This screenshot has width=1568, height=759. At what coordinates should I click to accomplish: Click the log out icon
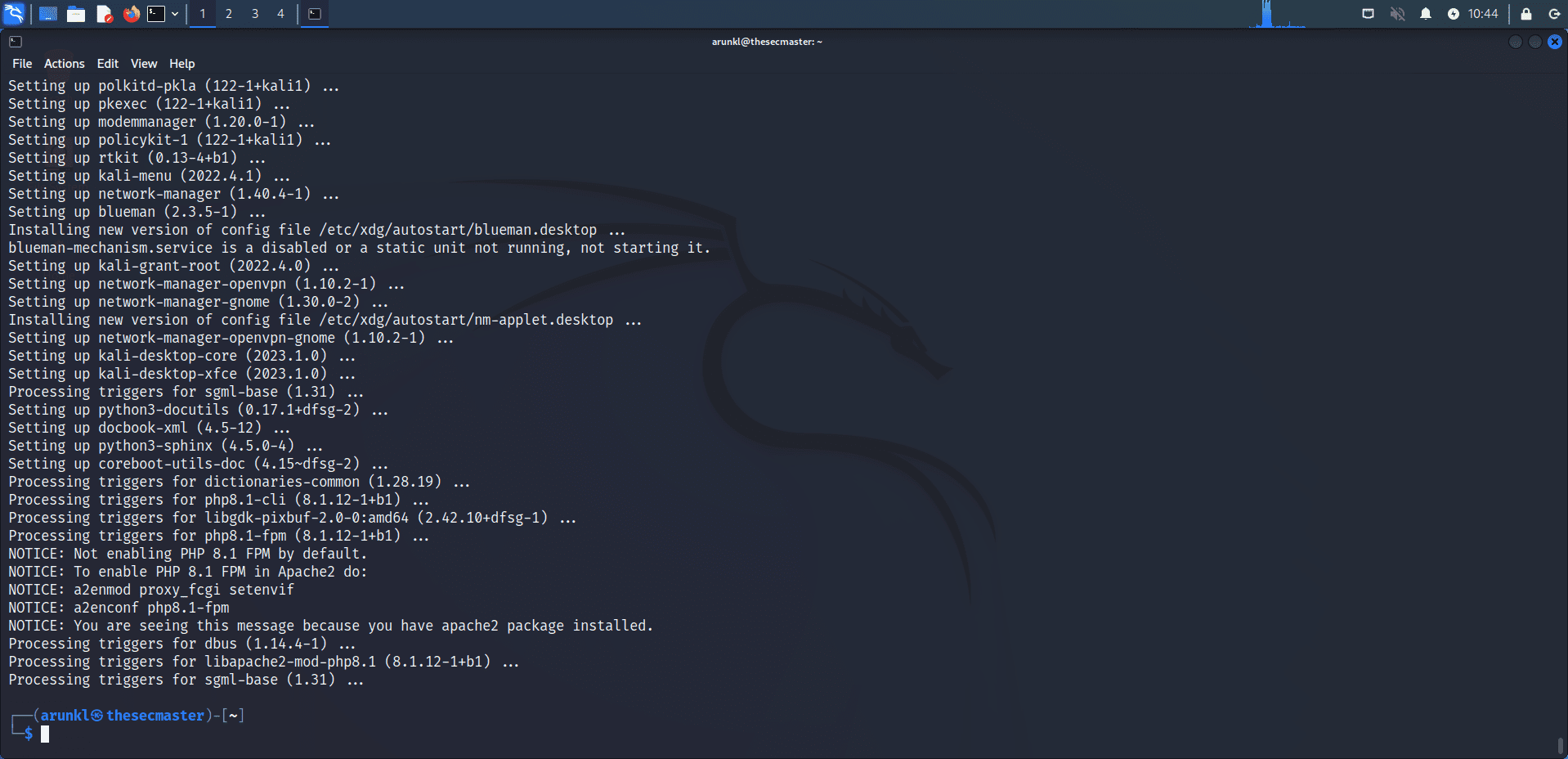(1554, 14)
